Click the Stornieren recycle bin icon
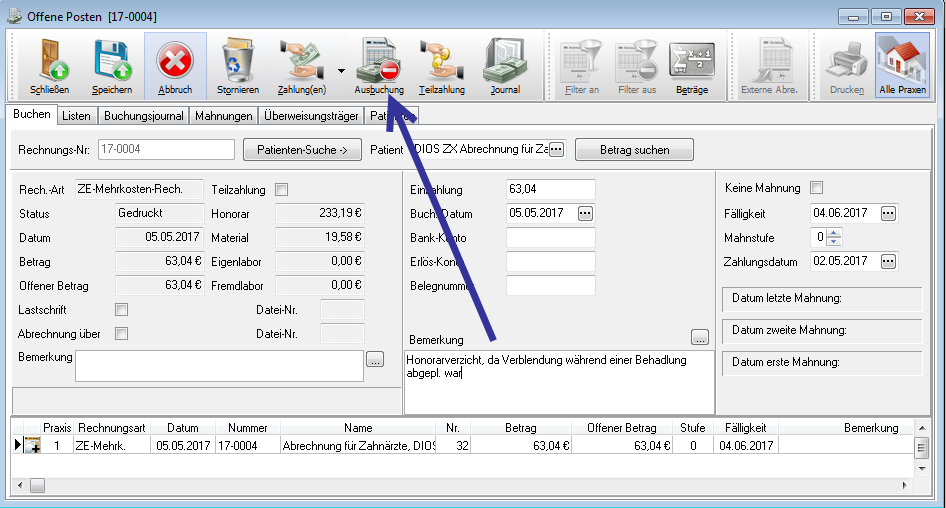 pyautogui.click(x=238, y=66)
